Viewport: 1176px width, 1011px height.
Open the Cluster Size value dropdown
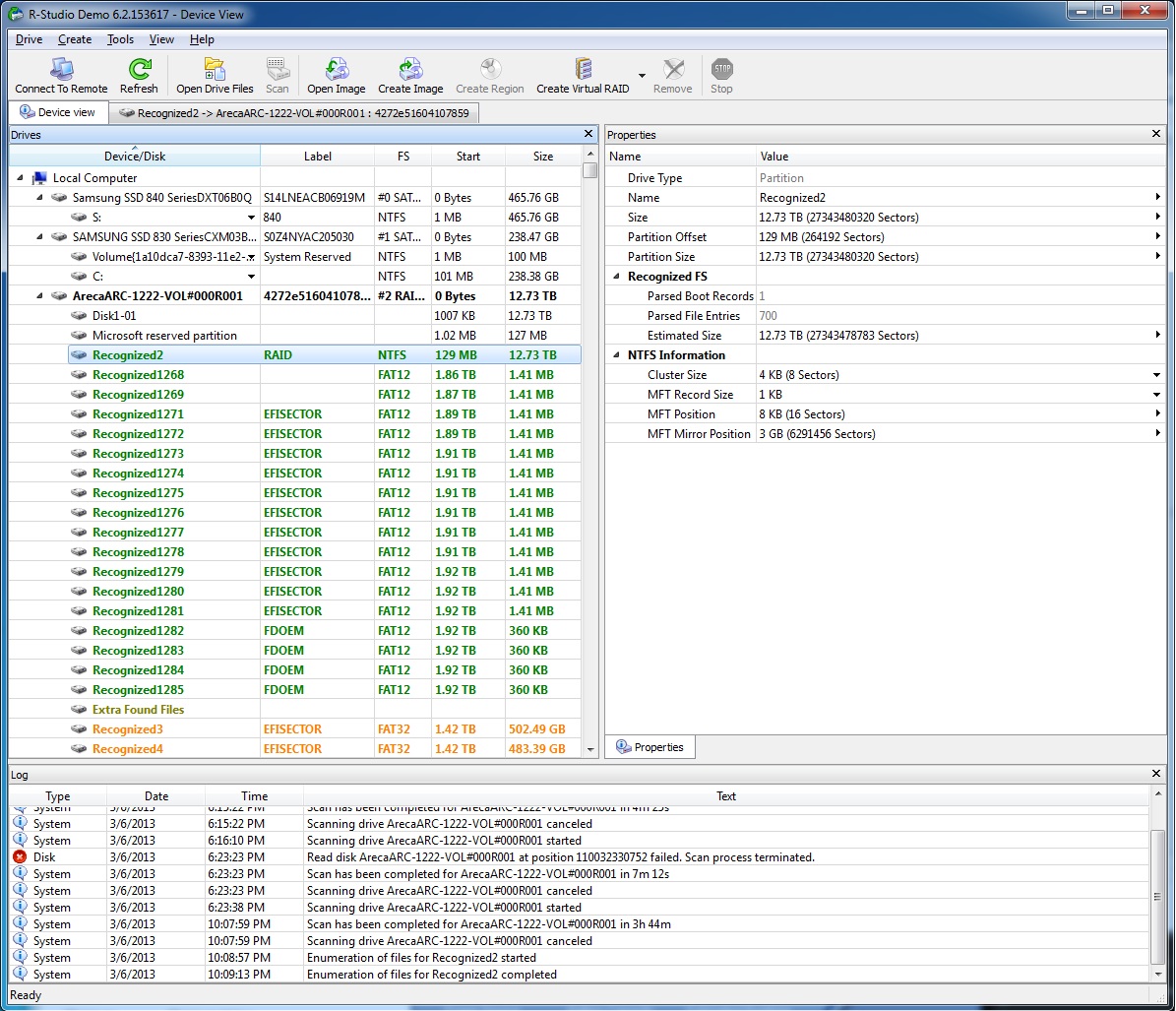[x=1157, y=374]
